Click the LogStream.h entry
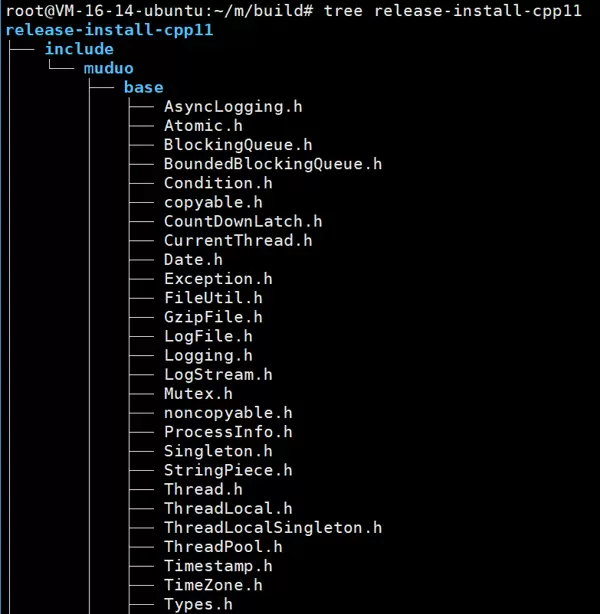Viewport: 600px width, 614px height. 218,374
